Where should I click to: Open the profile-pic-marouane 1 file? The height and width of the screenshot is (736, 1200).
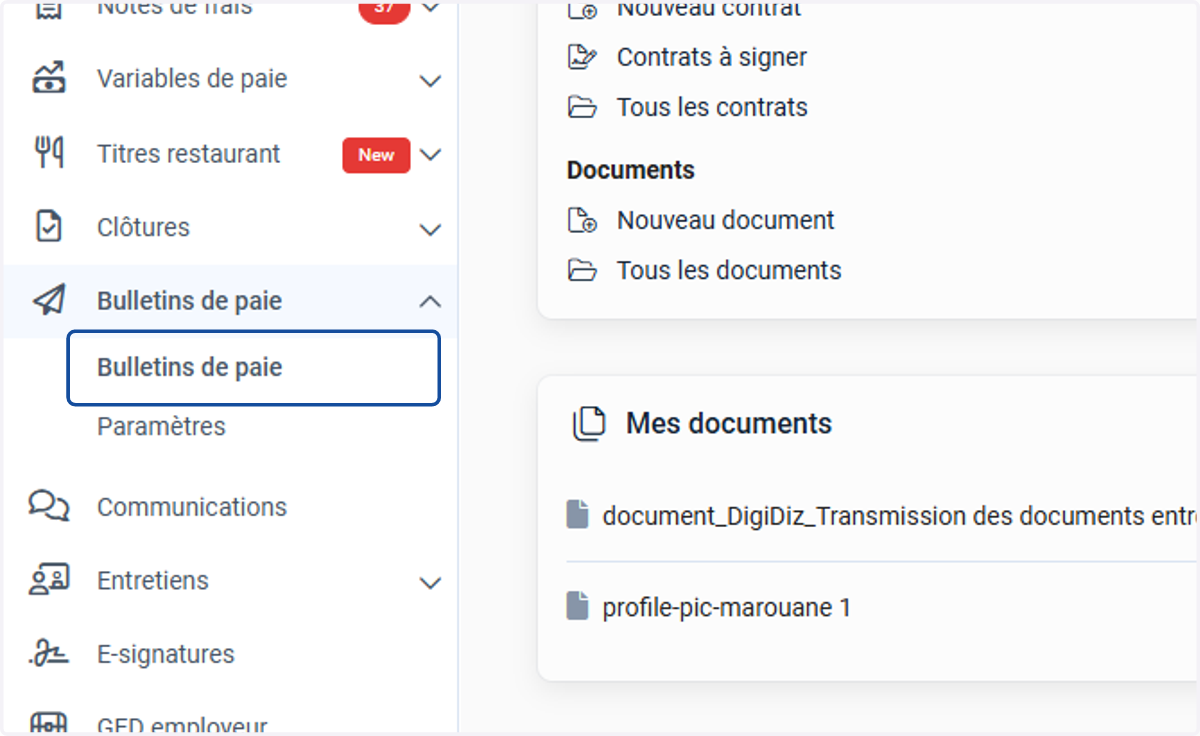[x=727, y=607]
